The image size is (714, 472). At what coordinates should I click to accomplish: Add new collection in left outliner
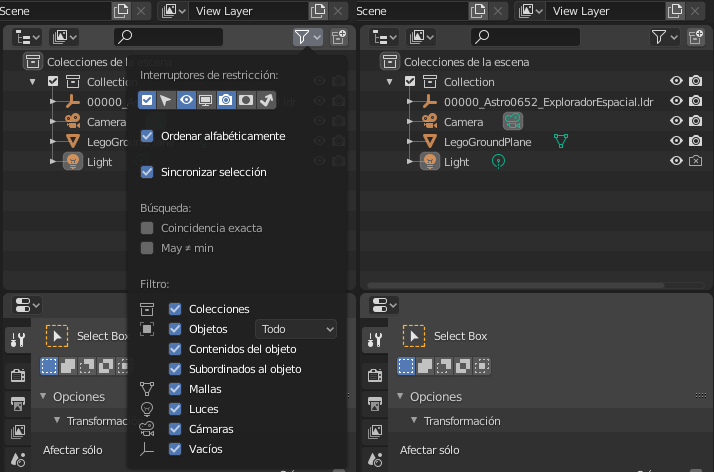339,37
